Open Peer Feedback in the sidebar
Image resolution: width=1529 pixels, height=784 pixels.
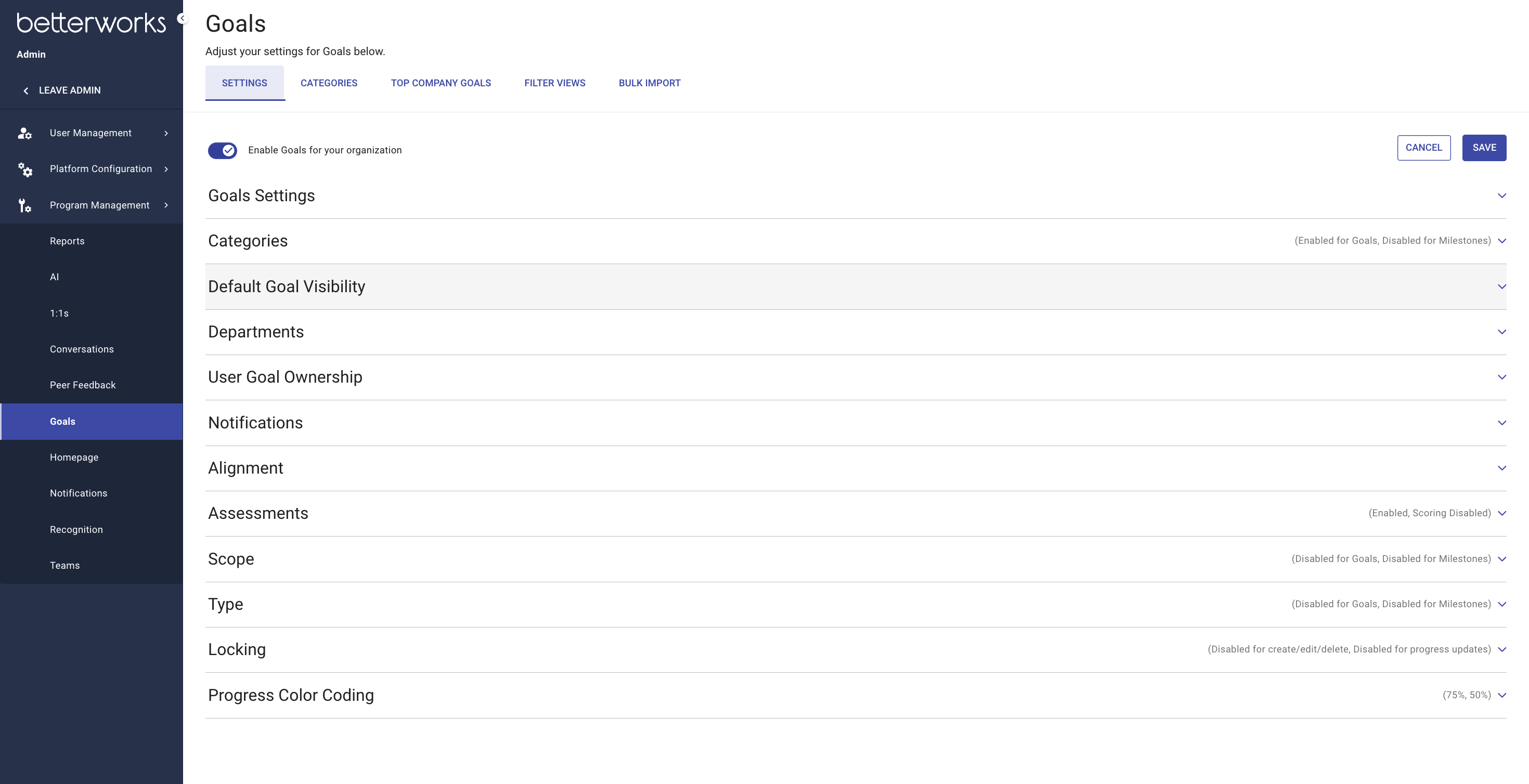[x=83, y=385]
